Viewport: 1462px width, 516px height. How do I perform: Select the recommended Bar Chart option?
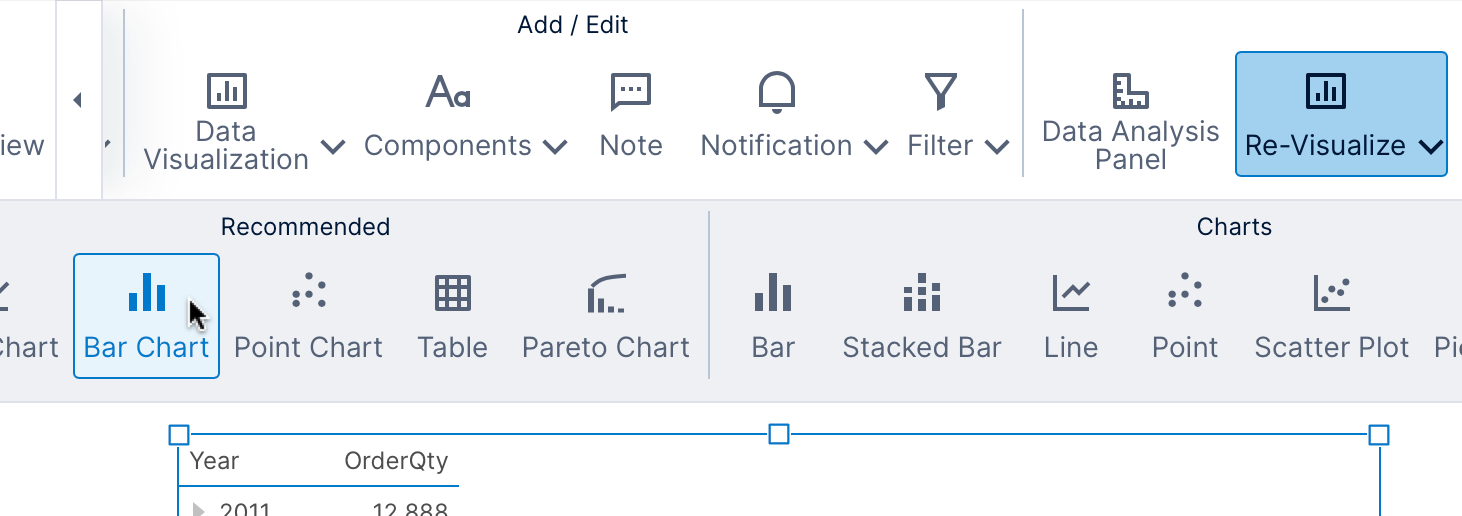[146, 316]
